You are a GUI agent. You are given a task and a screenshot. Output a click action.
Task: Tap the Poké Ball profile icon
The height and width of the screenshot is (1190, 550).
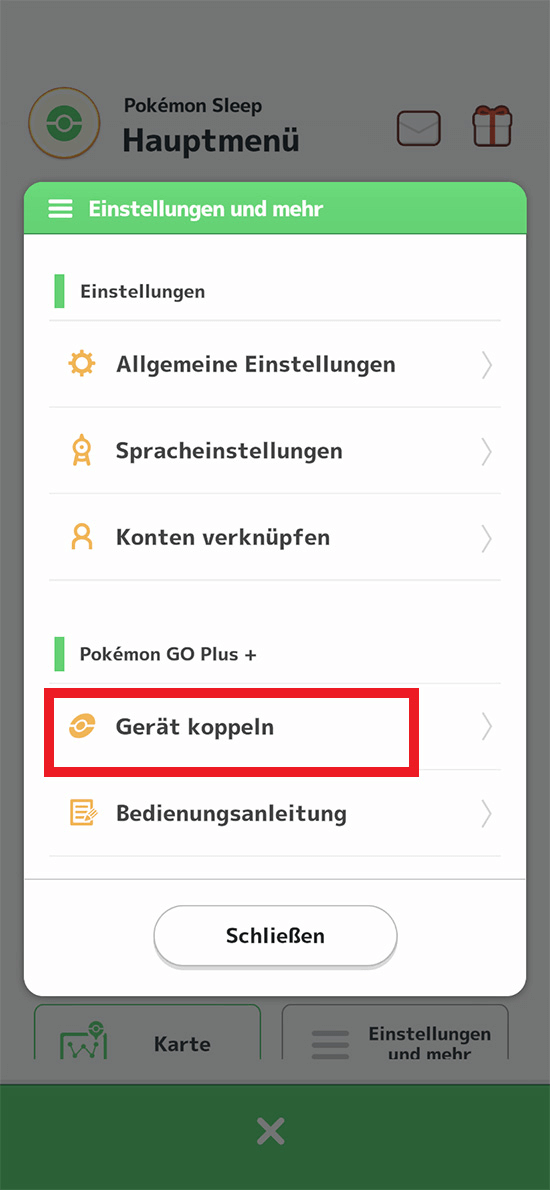pos(64,124)
